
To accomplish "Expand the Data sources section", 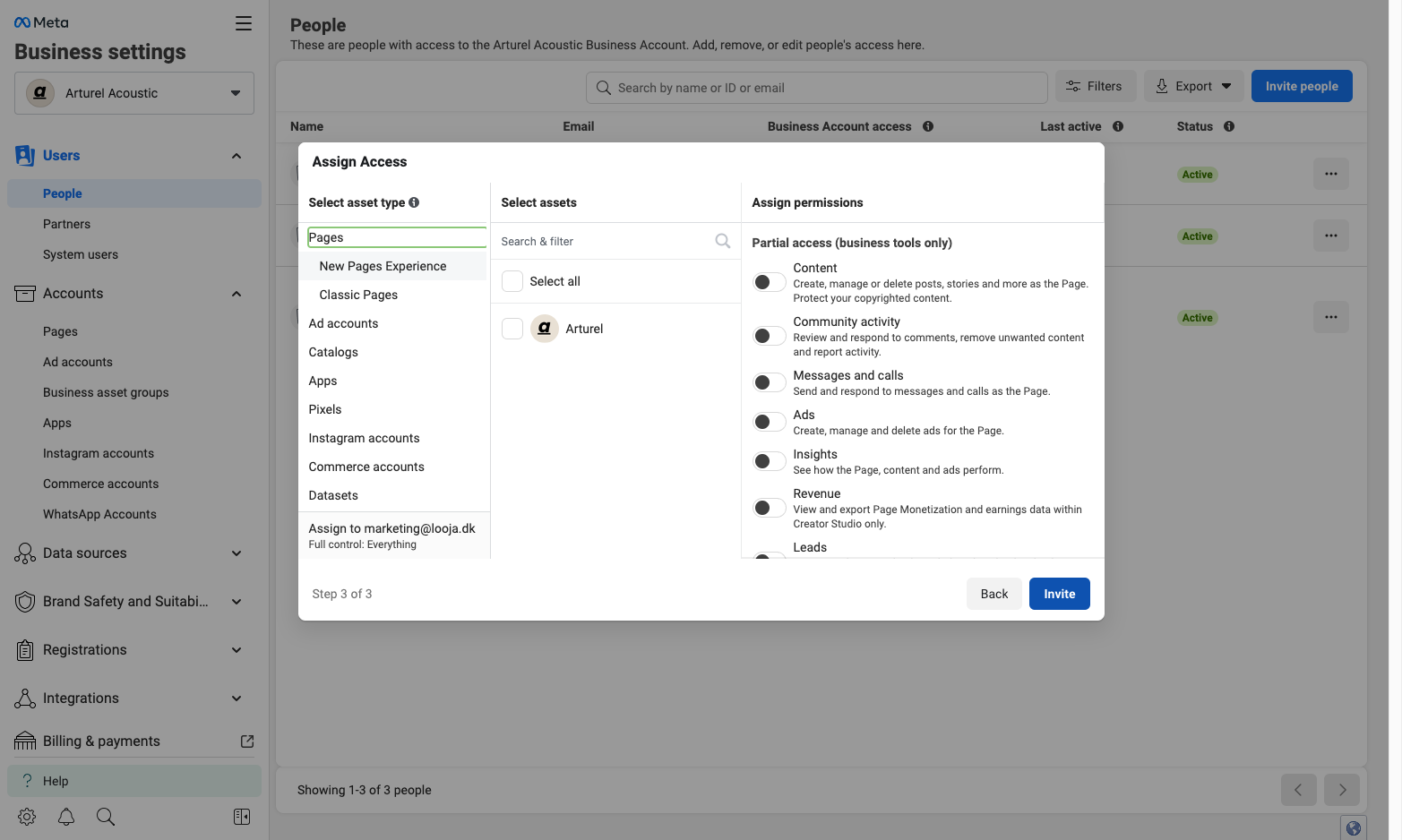I will 134,553.
